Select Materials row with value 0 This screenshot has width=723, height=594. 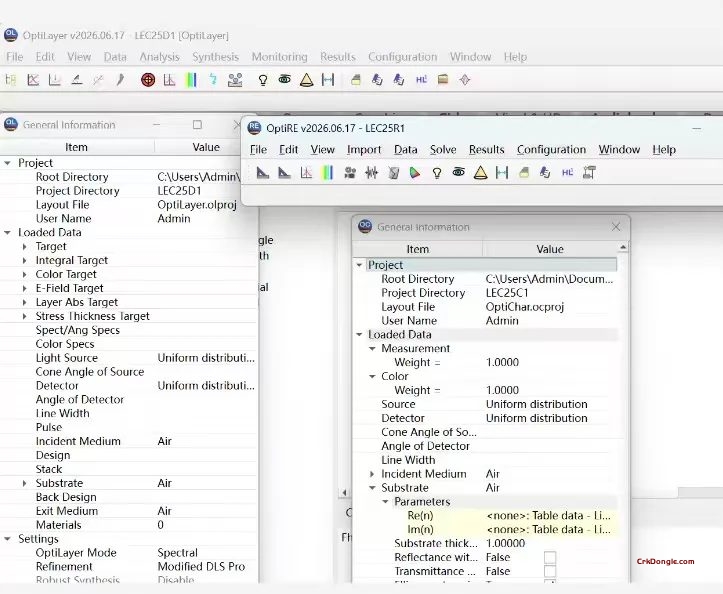coord(129,525)
